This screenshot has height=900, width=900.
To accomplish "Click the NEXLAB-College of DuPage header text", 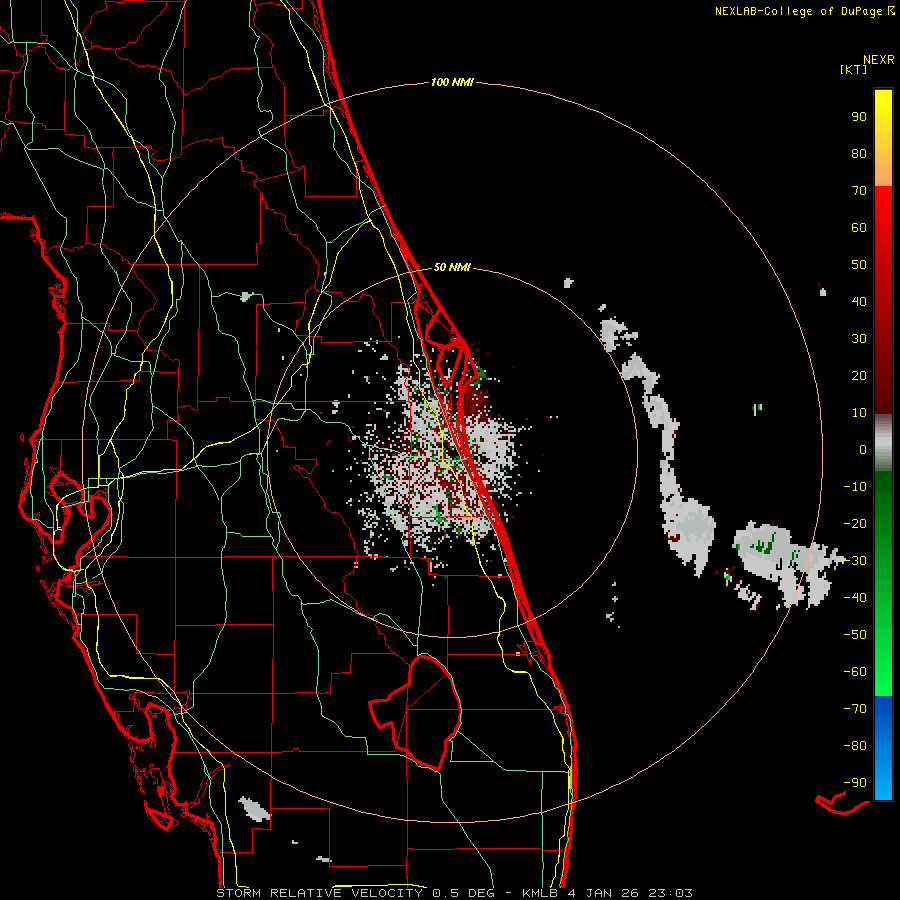I will click(798, 11).
